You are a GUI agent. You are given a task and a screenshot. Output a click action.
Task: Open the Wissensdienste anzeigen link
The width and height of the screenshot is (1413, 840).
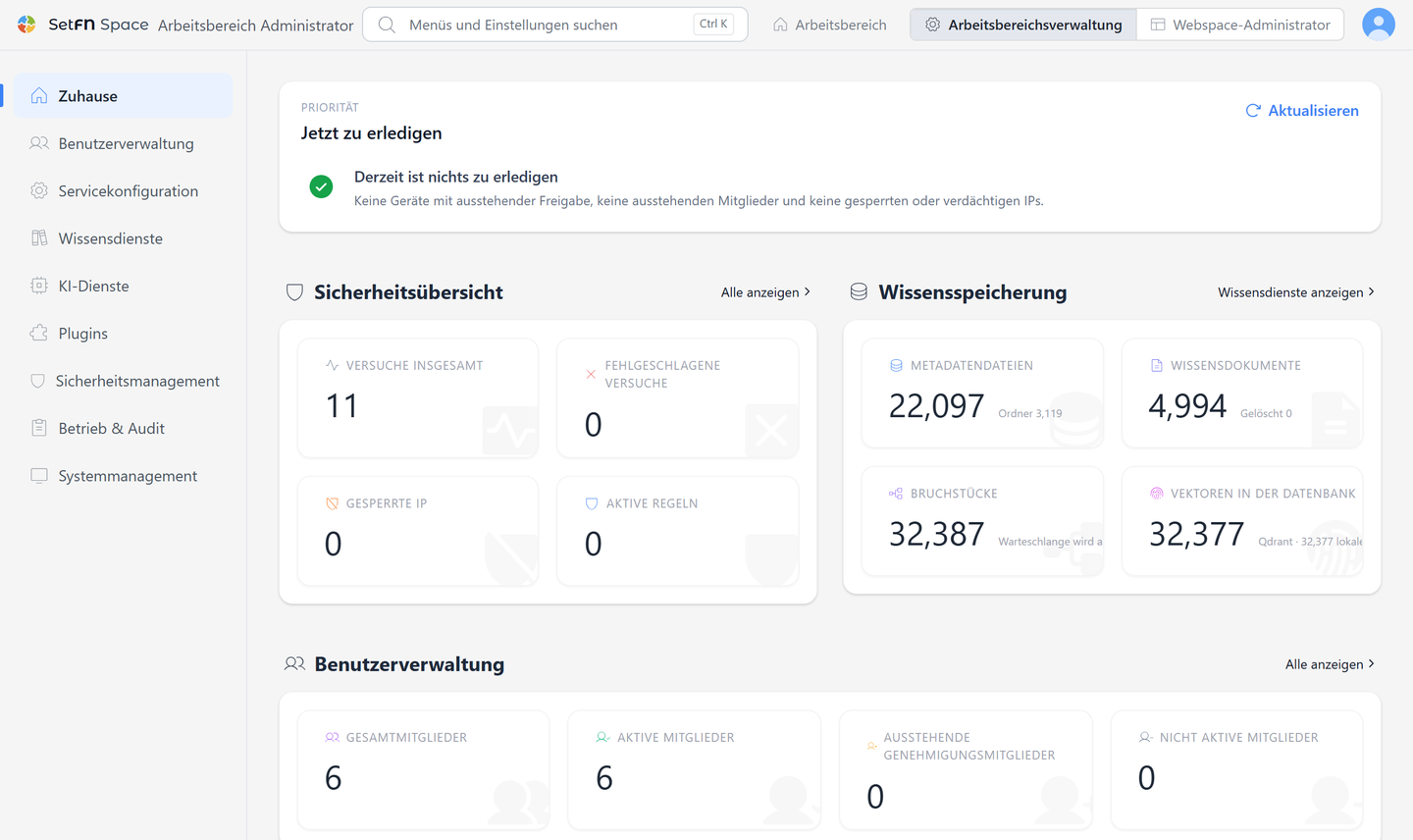coord(1296,292)
